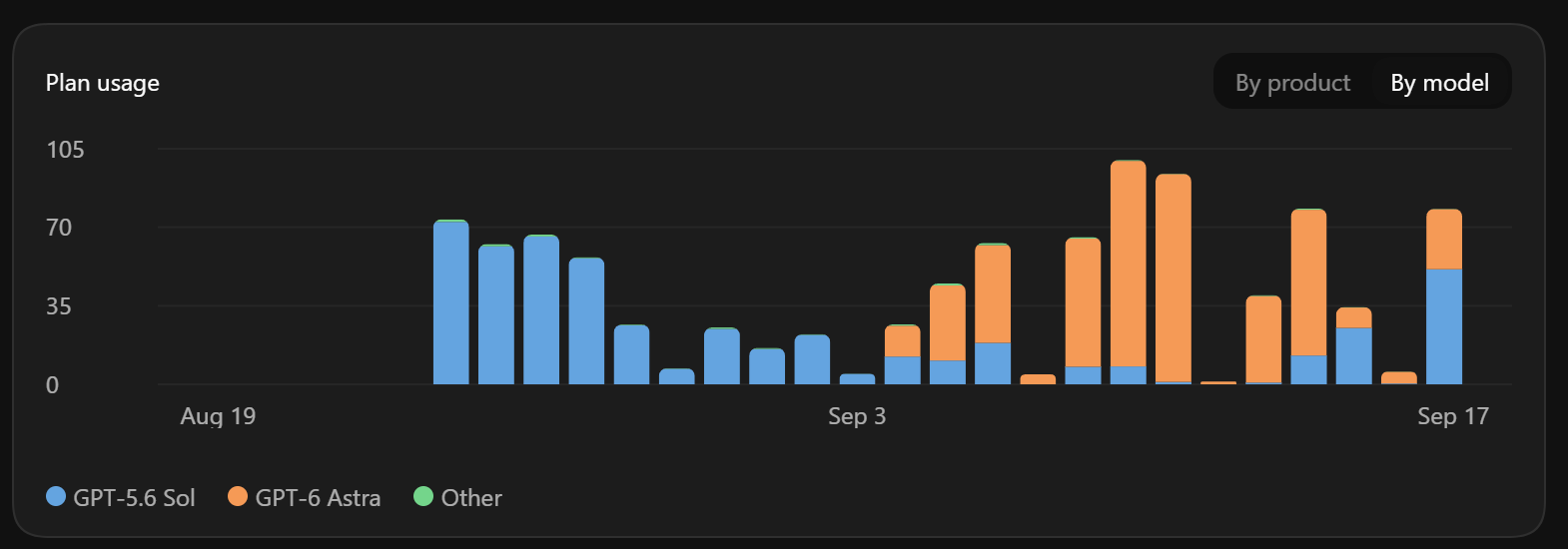
Task: Click the Sep 3 axis label
Action: click(857, 416)
